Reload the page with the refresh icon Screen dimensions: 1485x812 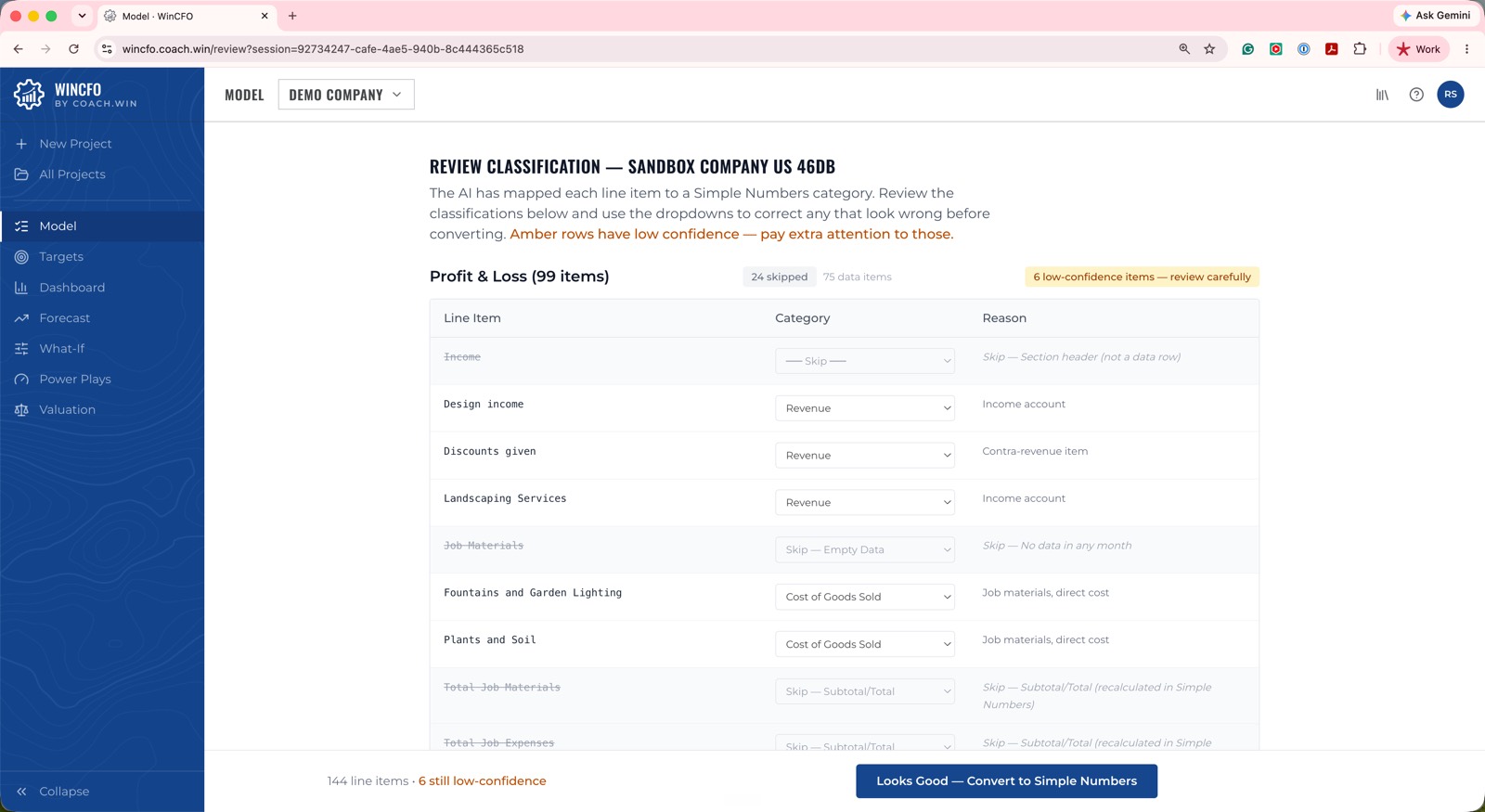click(73, 49)
